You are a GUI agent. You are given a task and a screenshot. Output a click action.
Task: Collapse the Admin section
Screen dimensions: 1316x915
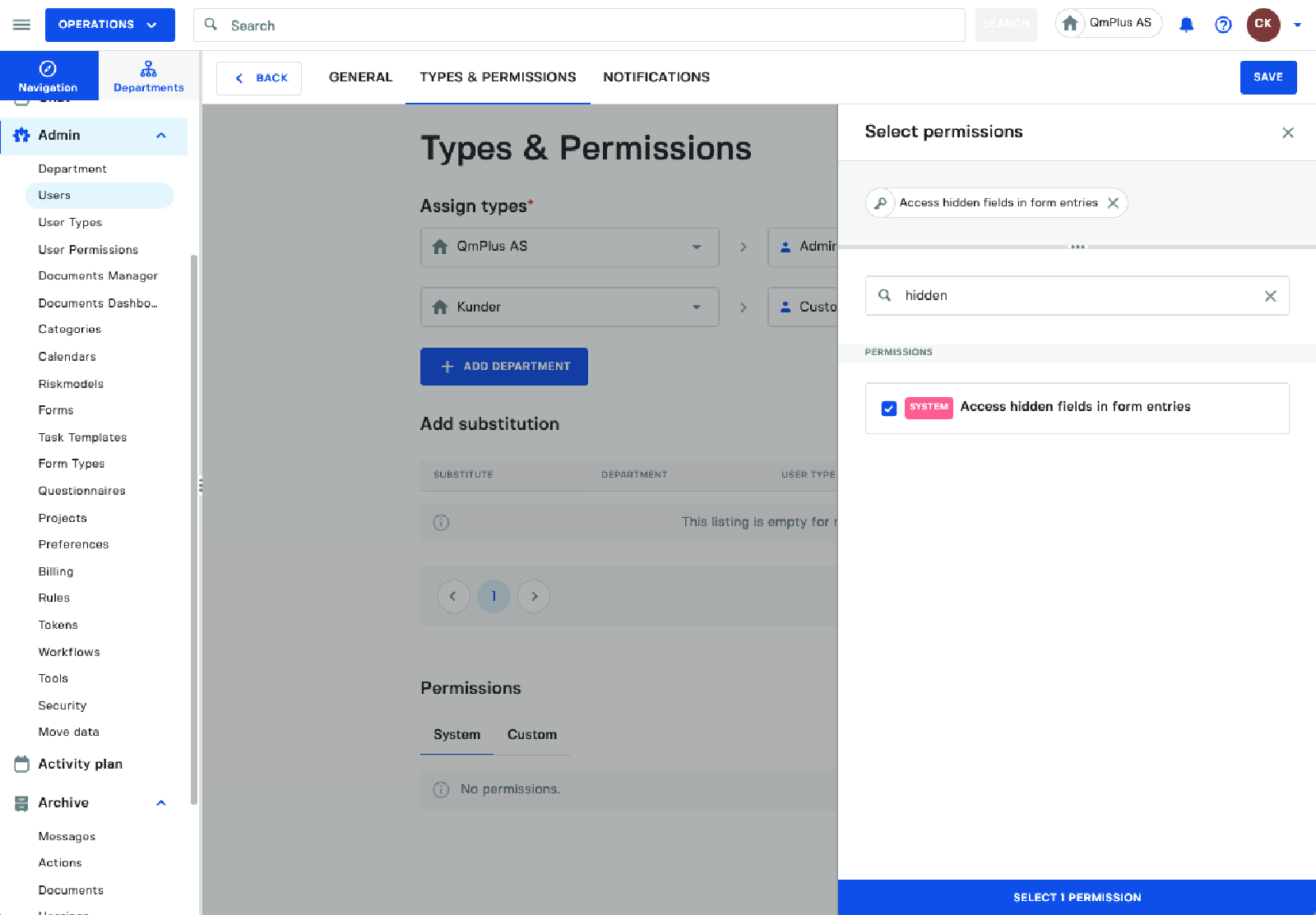[161, 136]
